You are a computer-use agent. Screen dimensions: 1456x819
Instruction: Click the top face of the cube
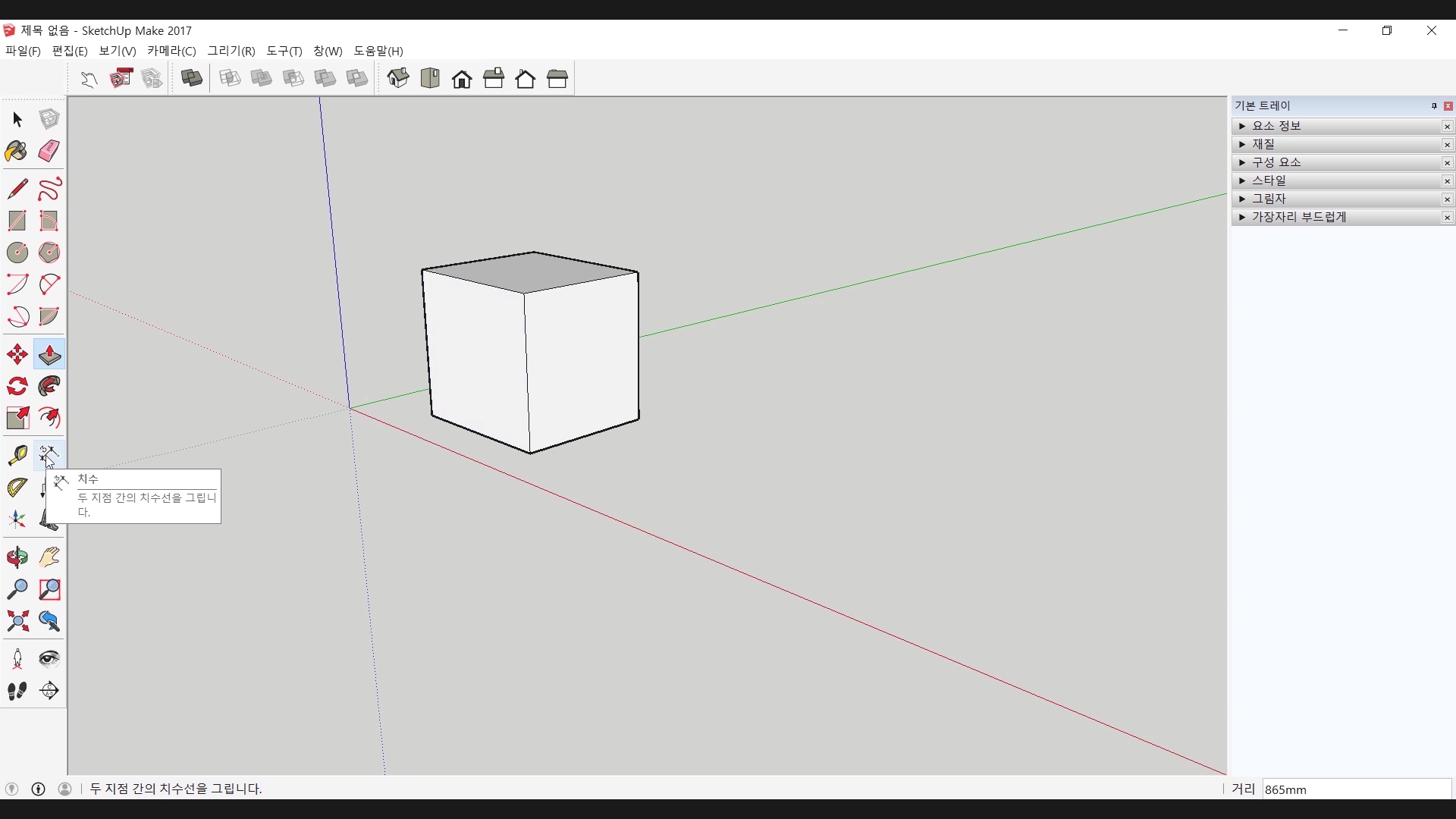[530, 271]
